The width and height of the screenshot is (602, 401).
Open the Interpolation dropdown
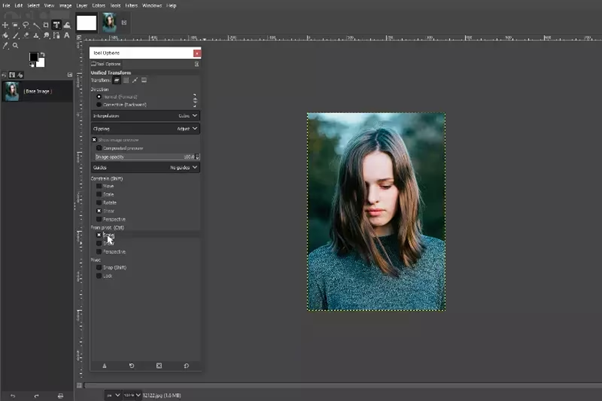(146, 116)
